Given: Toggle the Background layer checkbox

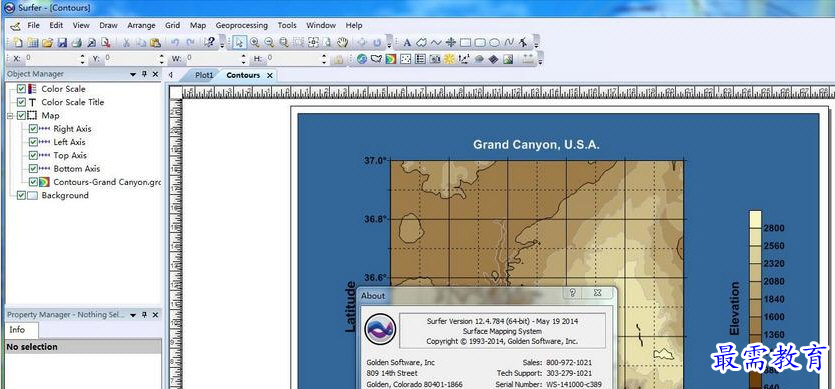Looking at the screenshot, I should [x=21, y=196].
